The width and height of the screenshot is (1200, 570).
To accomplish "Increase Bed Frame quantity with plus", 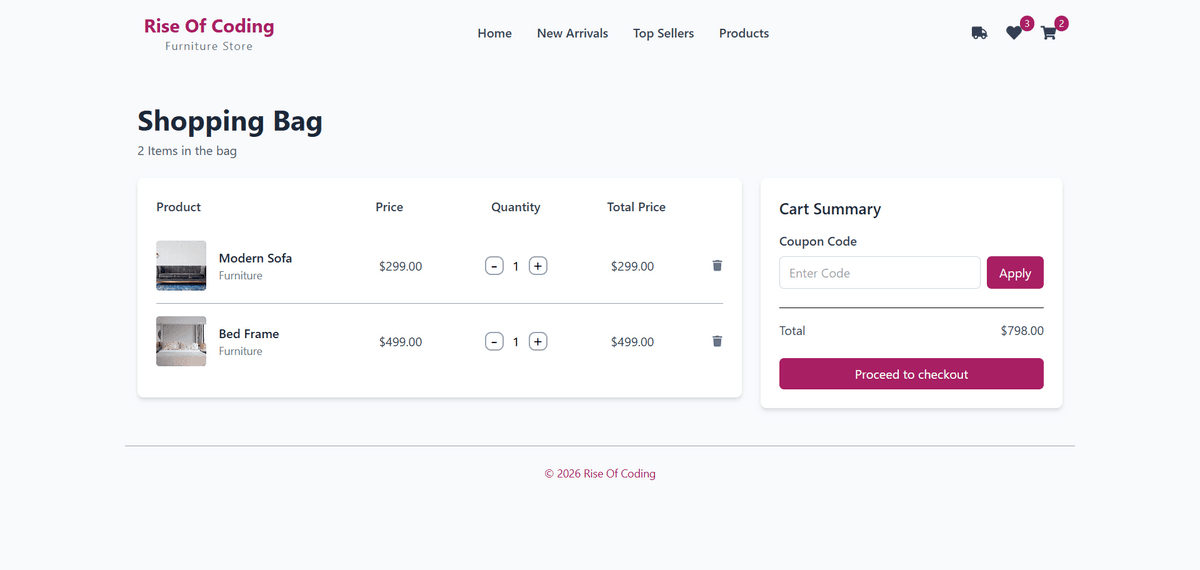I will [538, 342].
